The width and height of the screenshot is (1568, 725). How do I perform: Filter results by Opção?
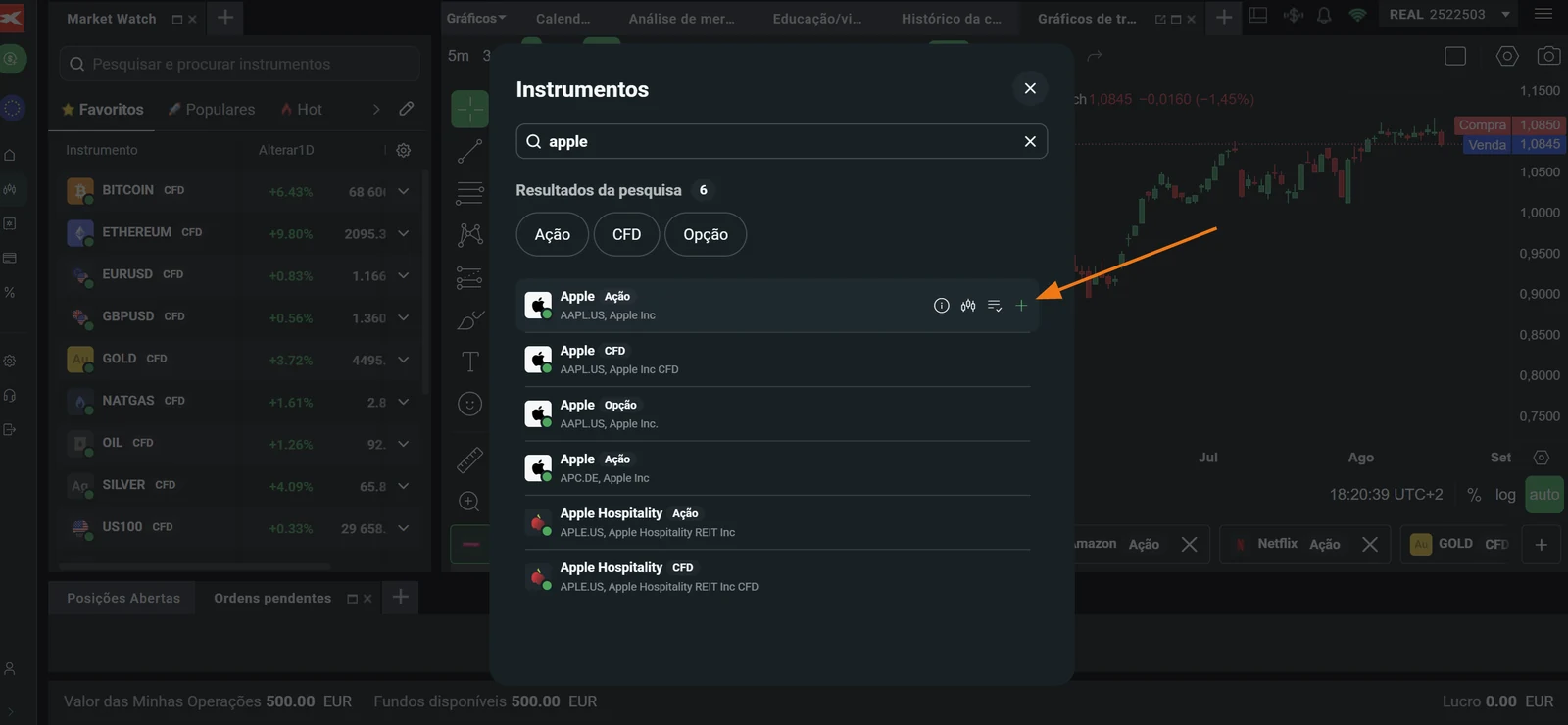click(706, 235)
